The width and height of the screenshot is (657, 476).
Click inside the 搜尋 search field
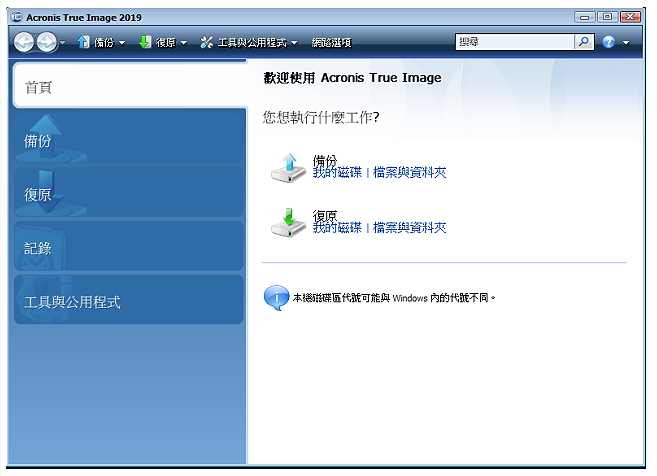pyautogui.click(x=515, y=42)
